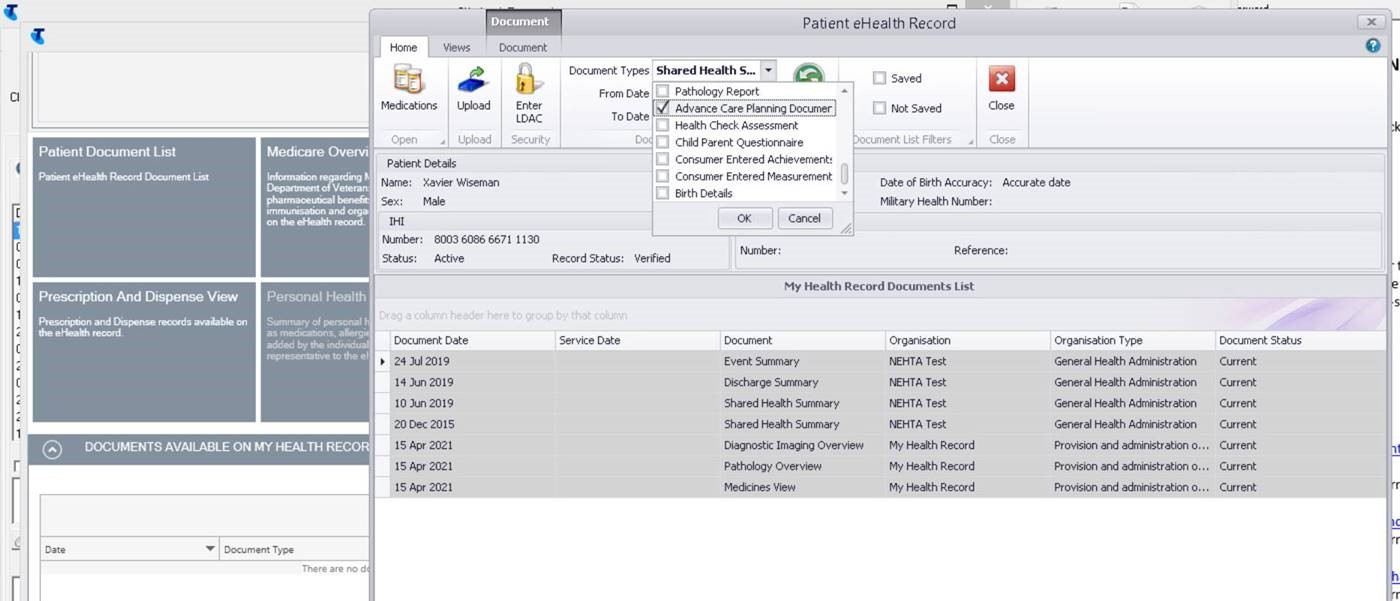This screenshot has height=601, width=1400.
Task: Open Date column dropdown in background window
Action: (x=210, y=549)
